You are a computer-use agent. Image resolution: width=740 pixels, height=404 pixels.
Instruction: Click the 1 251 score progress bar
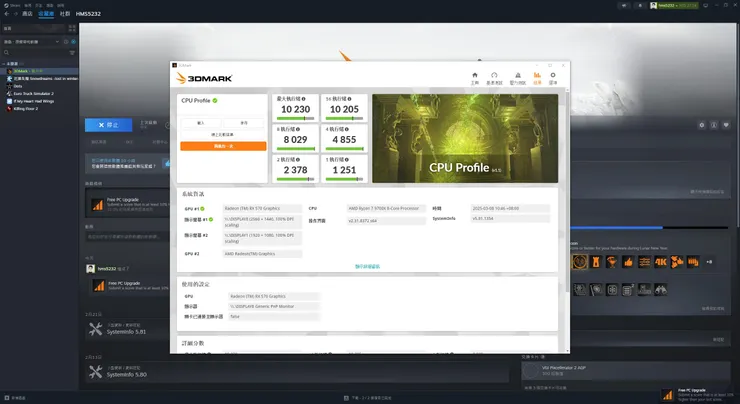click(x=345, y=179)
